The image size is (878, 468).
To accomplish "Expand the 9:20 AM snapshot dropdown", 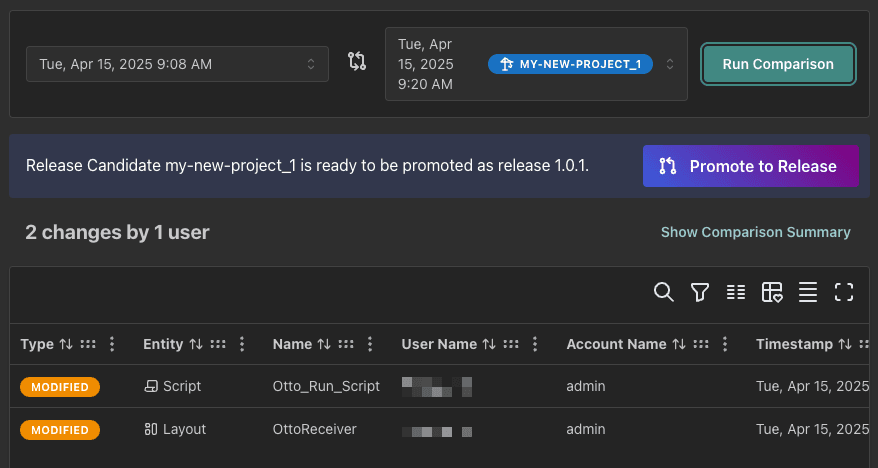I will pyautogui.click(x=669, y=64).
